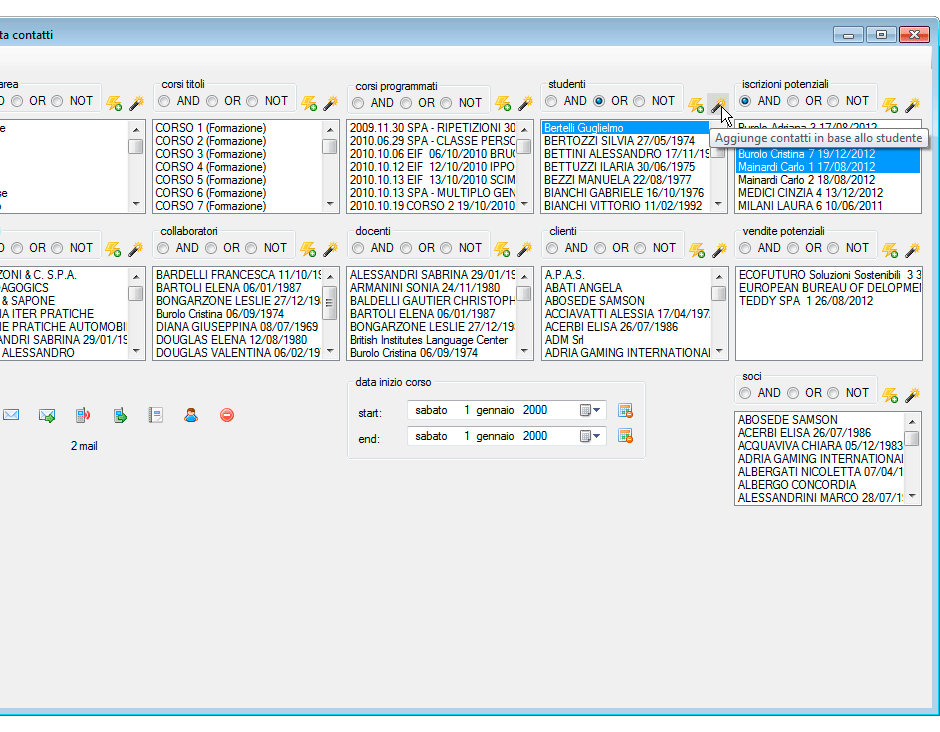This screenshot has height=732, width=940.
Task: Select 'MILANI LAURA 6 10/06/2011' in iscrizioni potenziali
Action: tap(810, 206)
